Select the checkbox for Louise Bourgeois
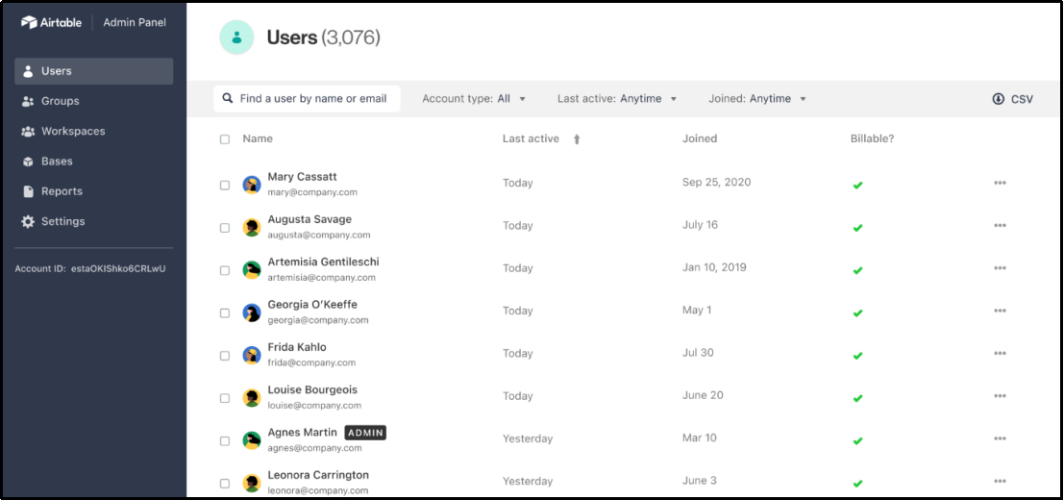This screenshot has height=500, width=1064. tap(225, 398)
